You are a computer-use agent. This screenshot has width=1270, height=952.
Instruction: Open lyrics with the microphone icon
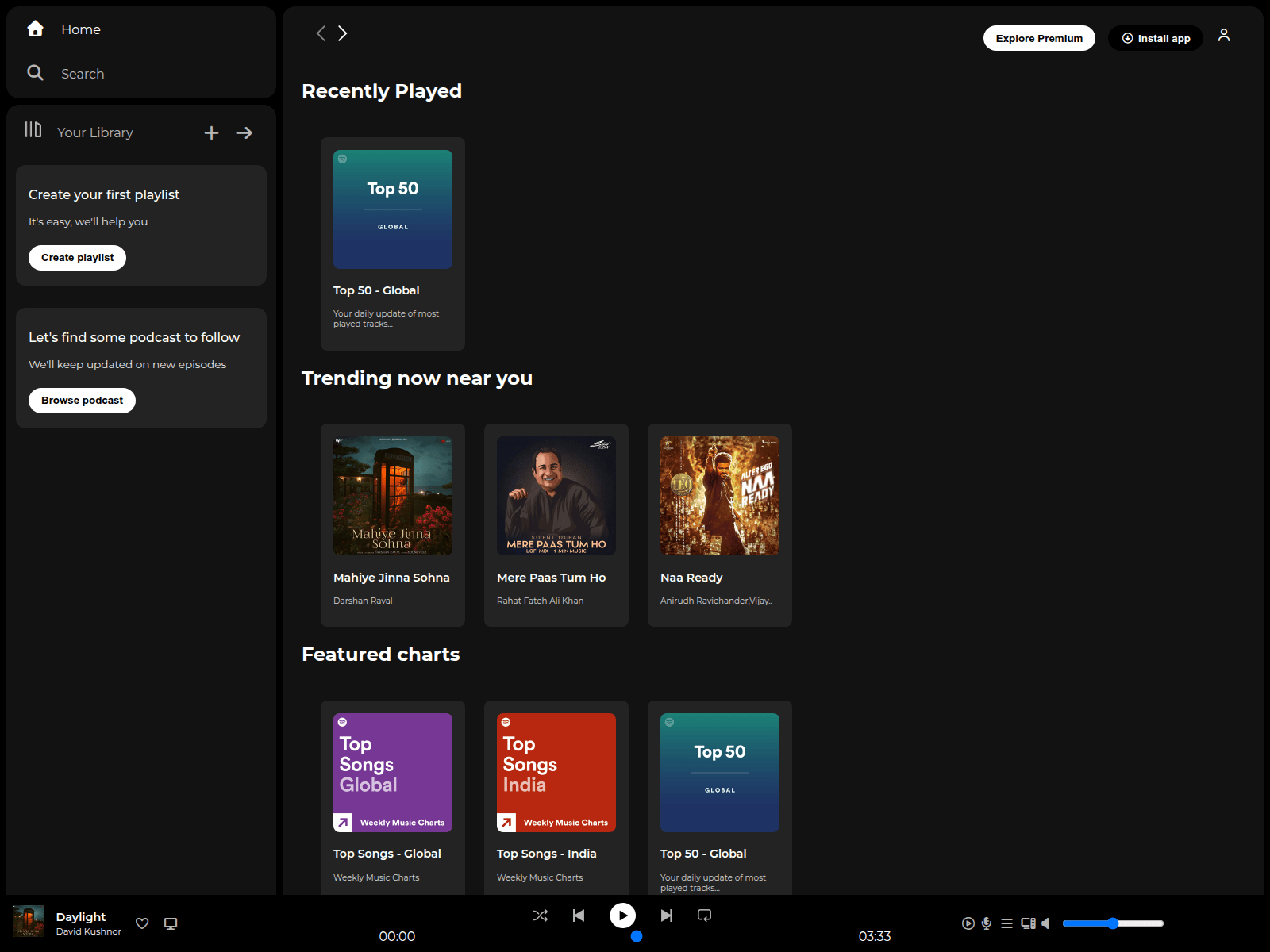point(987,923)
